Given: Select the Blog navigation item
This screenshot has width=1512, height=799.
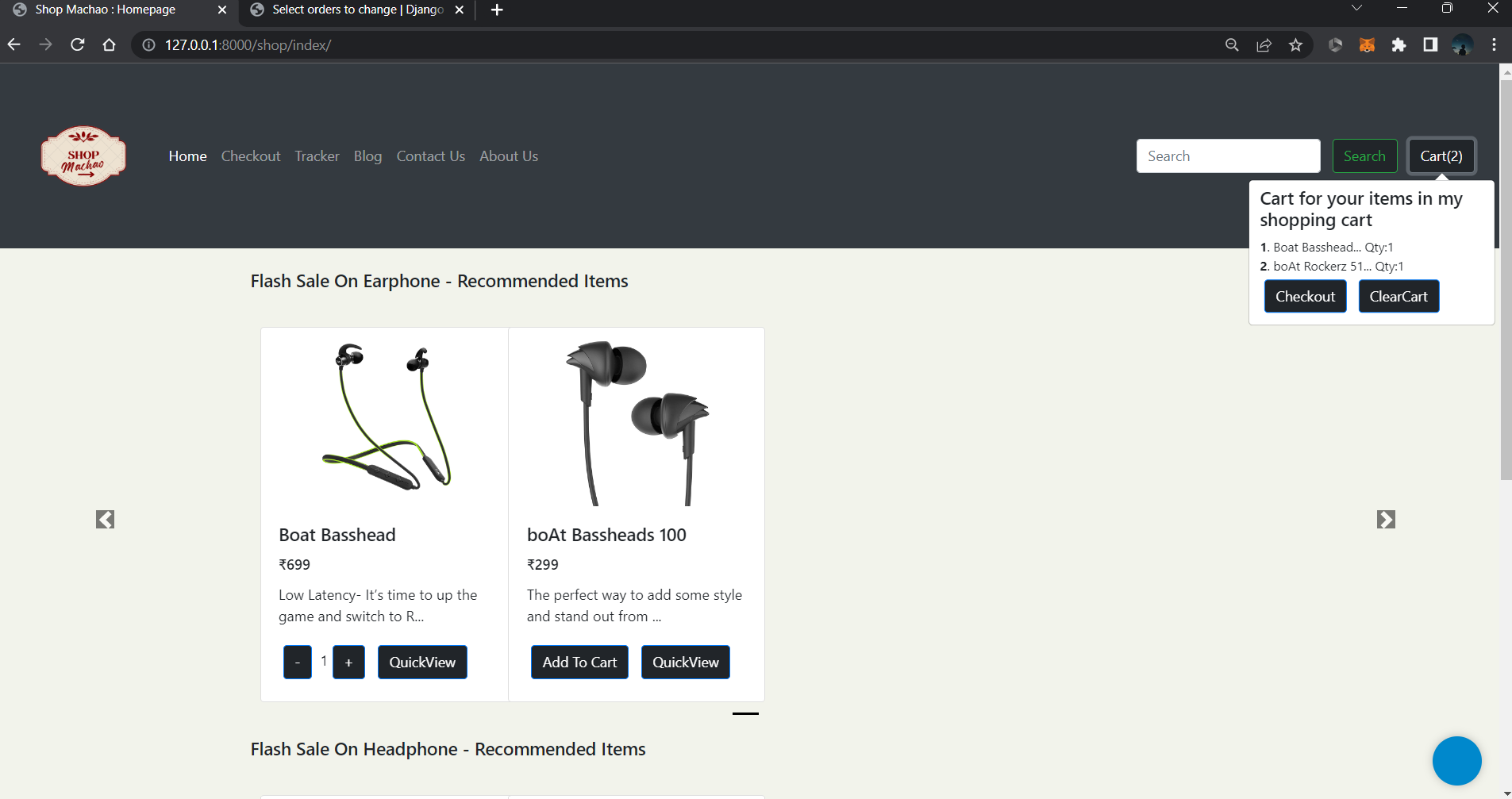Looking at the screenshot, I should [367, 156].
